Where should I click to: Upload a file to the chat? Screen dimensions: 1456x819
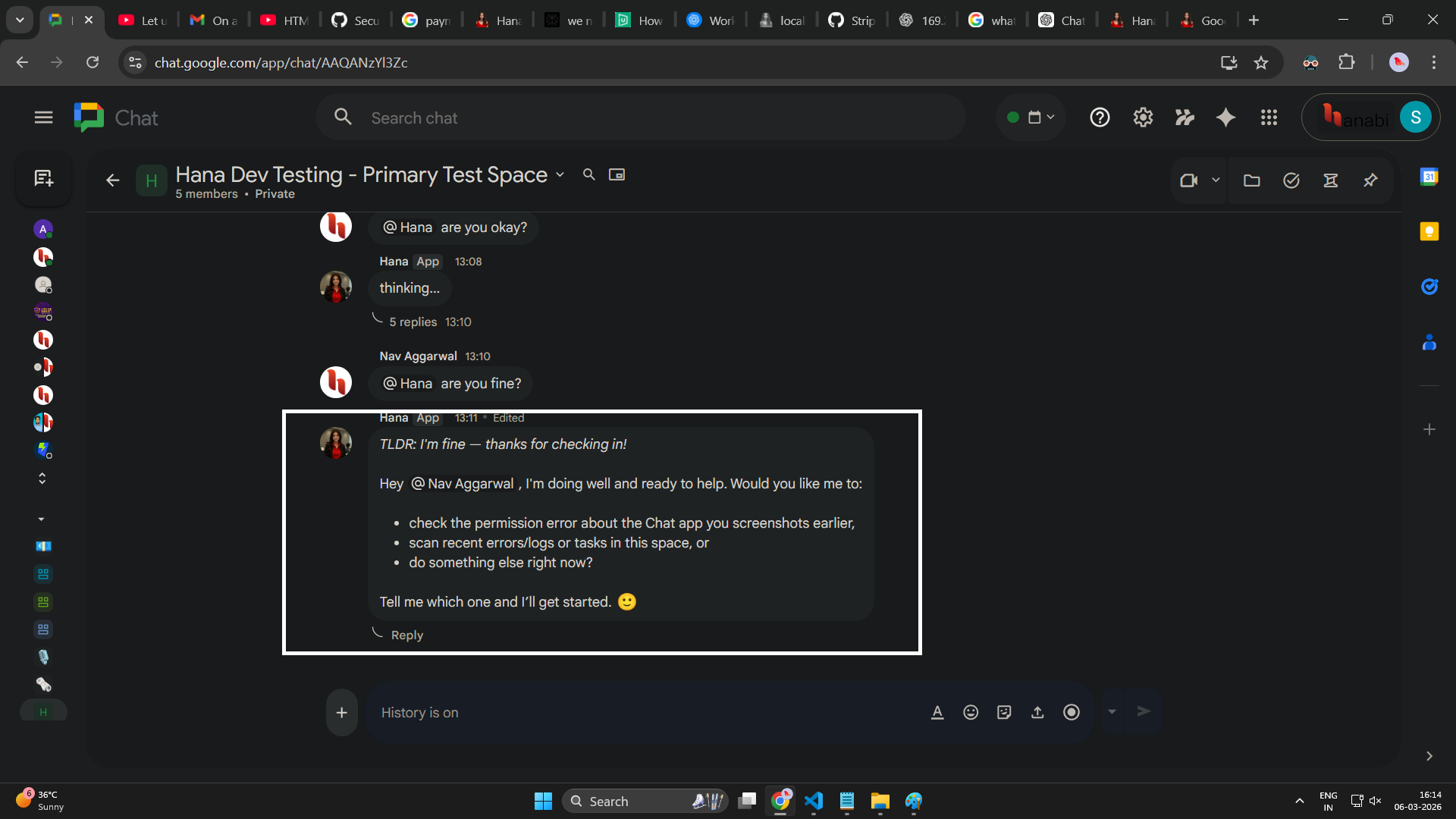click(x=1037, y=712)
